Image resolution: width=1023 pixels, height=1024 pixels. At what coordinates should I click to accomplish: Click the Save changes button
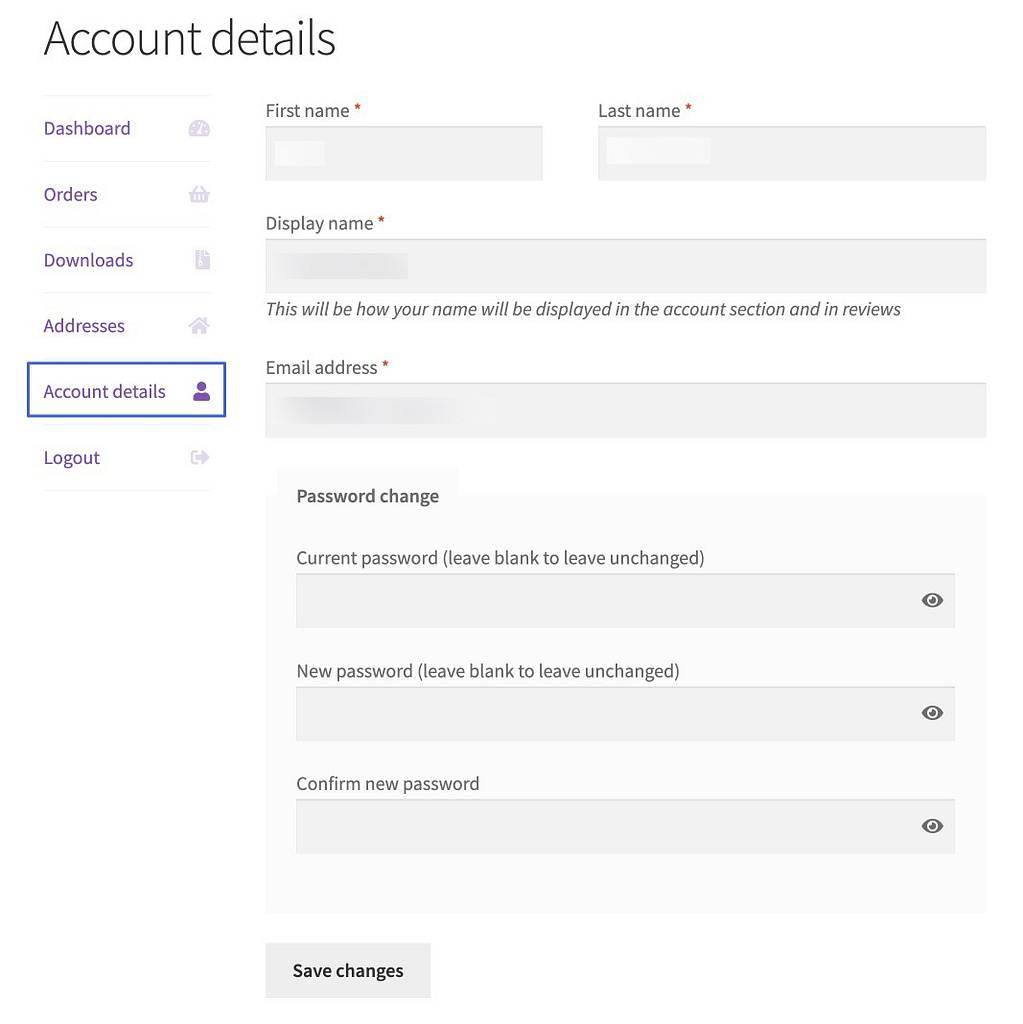point(347,970)
